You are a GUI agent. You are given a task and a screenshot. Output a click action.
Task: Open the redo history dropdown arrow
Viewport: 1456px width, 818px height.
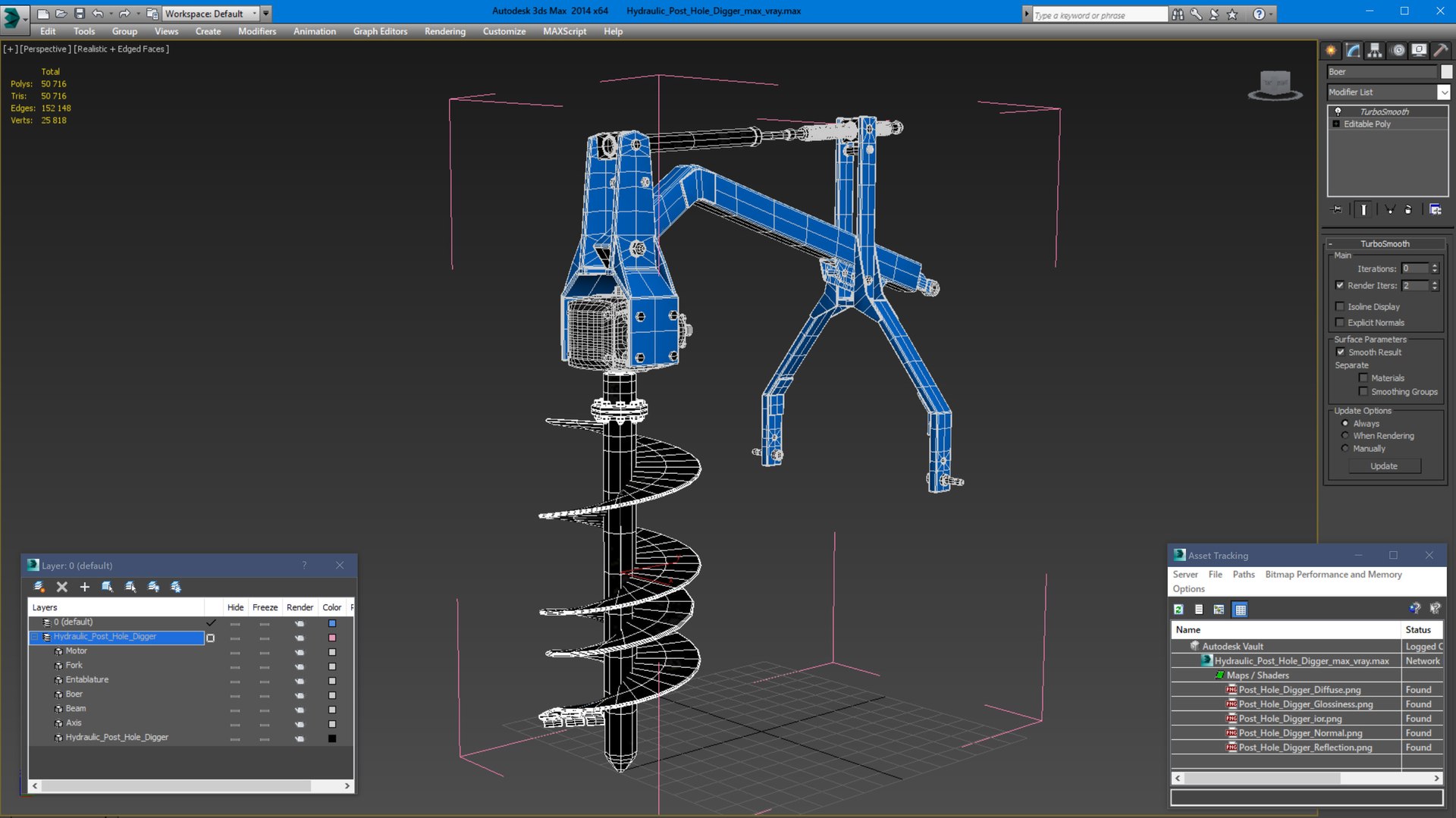pos(137,14)
